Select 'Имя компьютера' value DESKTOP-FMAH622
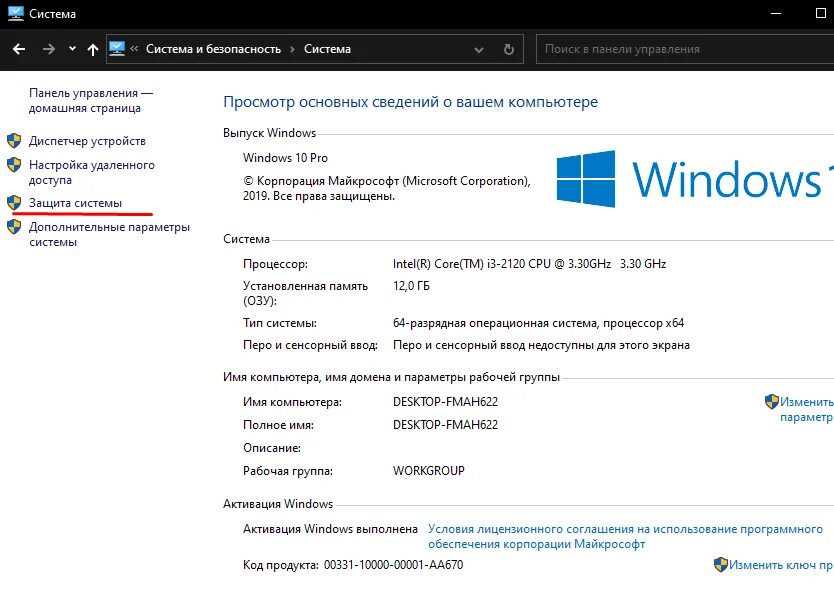834x610 pixels. click(x=445, y=402)
